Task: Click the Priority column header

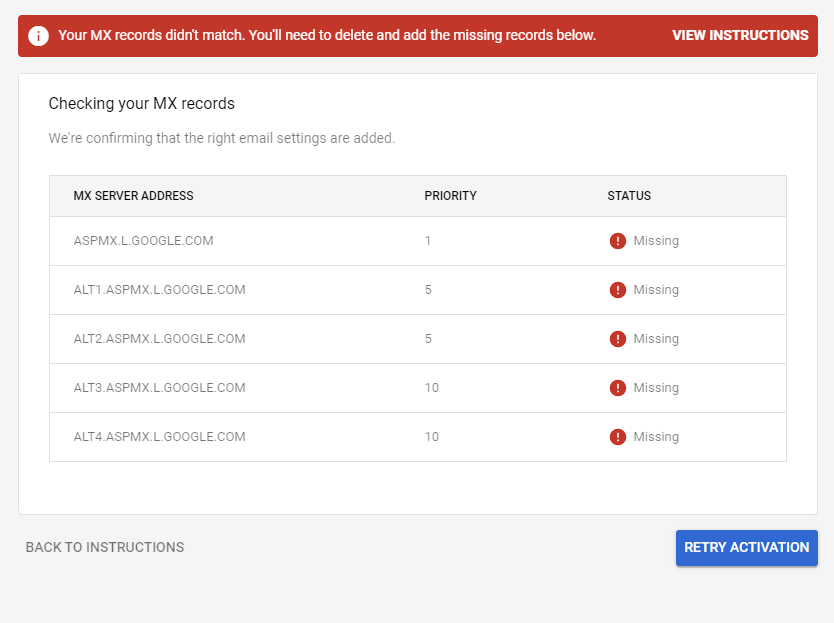Action: click(450, 196)
